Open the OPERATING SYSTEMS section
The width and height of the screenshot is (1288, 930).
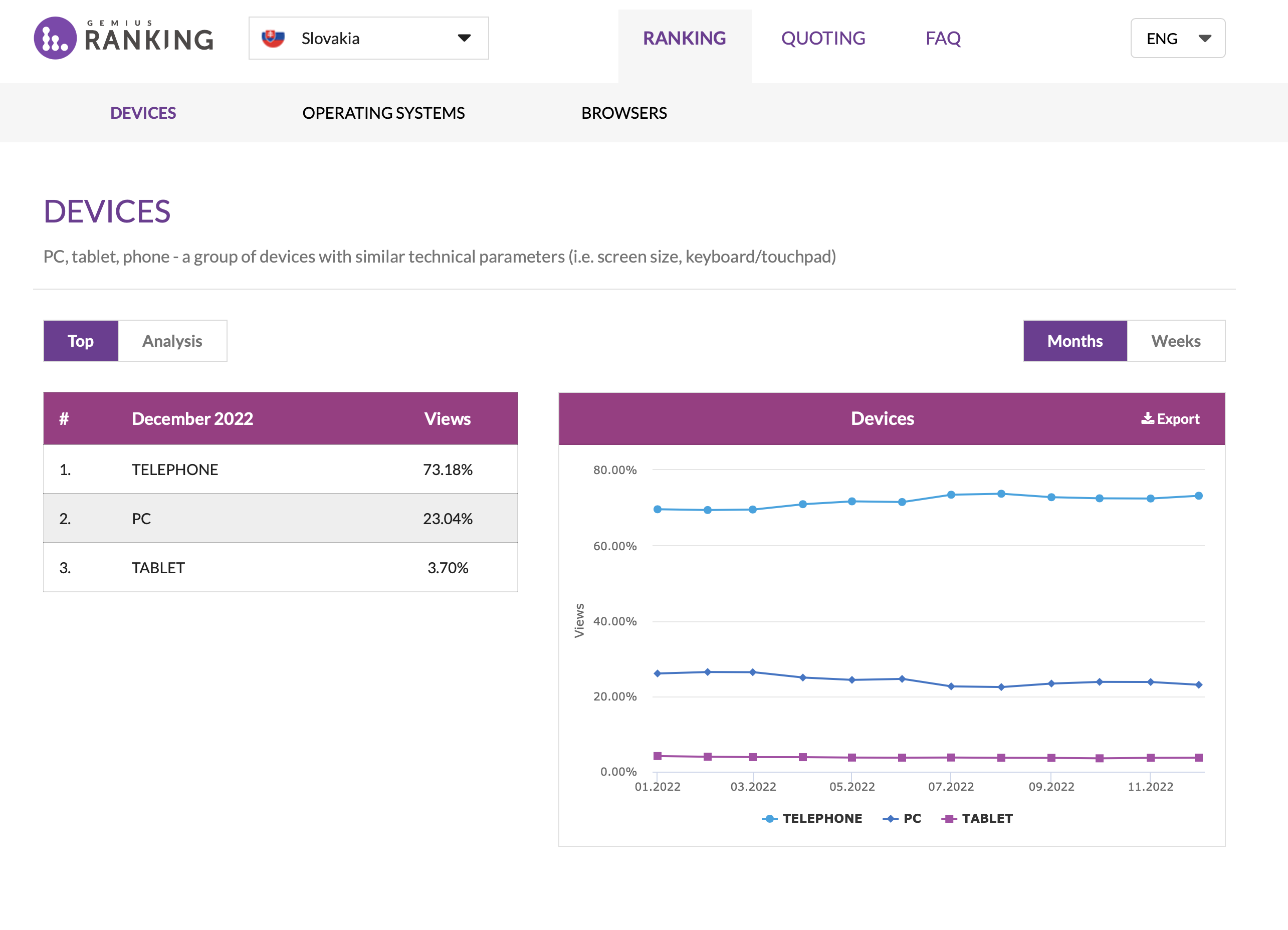(383, 113)
